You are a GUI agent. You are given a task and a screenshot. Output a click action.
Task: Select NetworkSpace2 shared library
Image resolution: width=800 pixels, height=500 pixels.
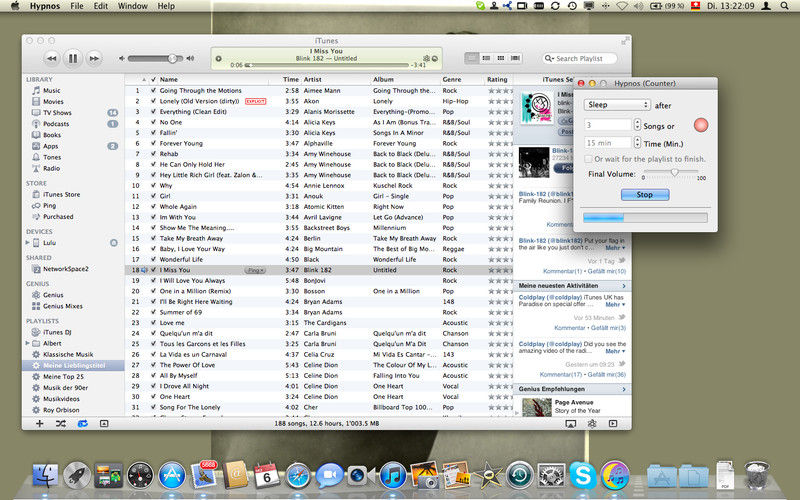point(65,269)
